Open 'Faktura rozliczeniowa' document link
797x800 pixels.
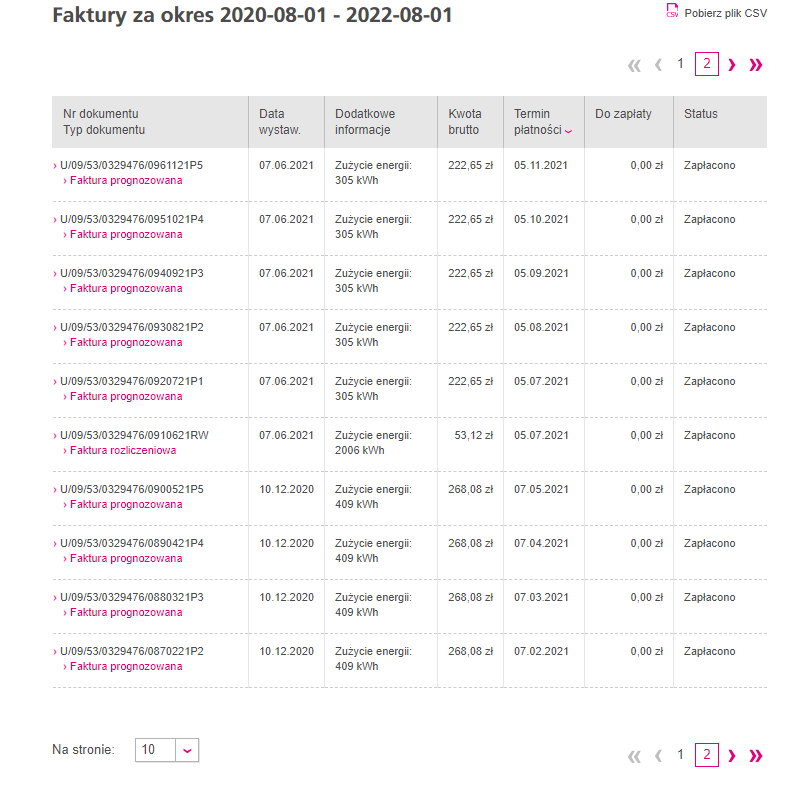[123, 450]
